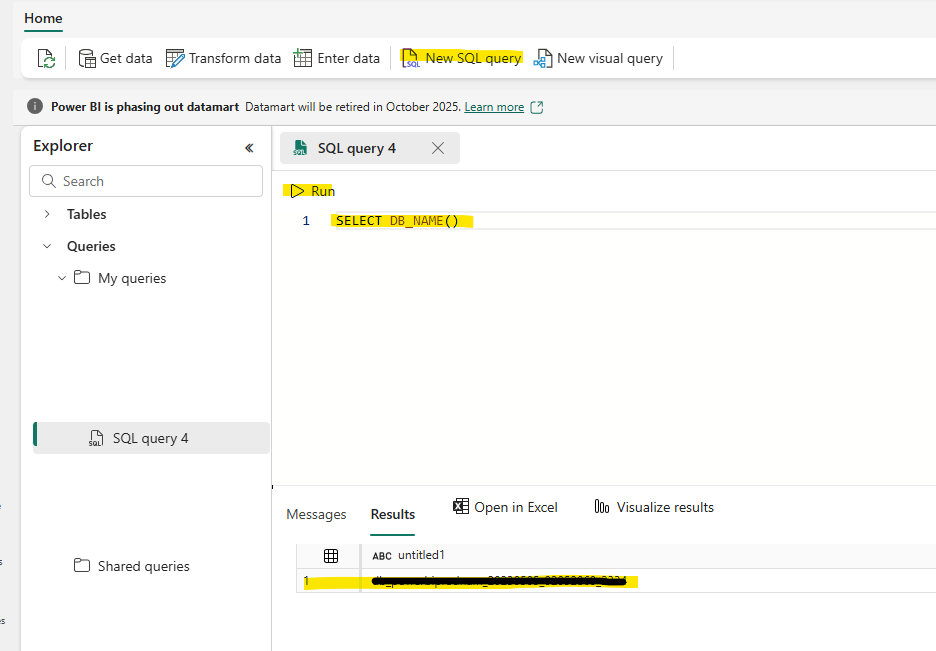The height and width of the screenshot is (651, 936).
Task: Click line number 1 in editor
Action: coord(306,221)
